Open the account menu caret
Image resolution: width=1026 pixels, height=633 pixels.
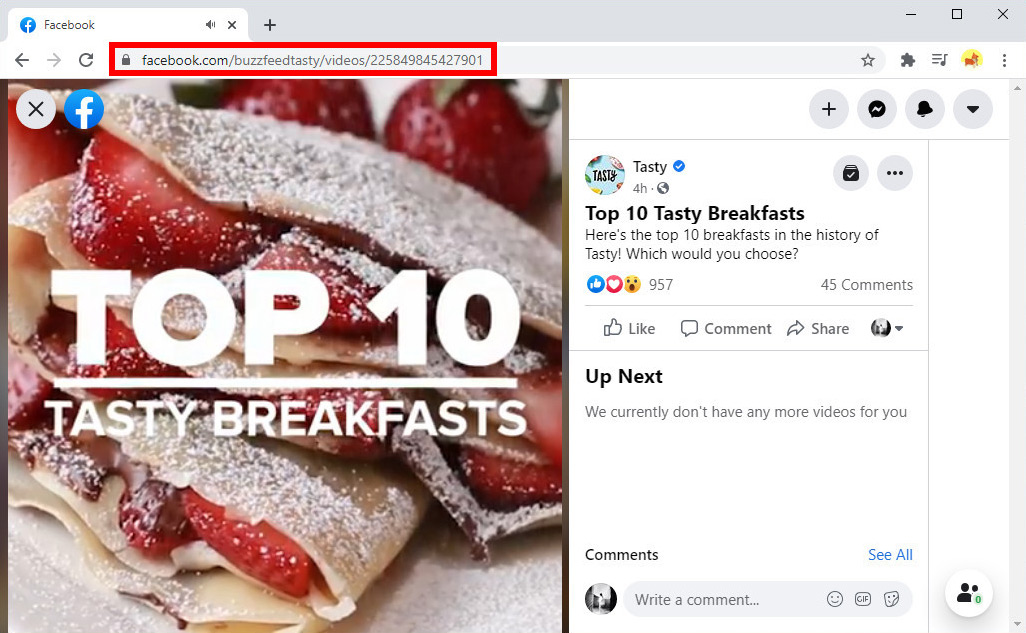tap(973, 109)
